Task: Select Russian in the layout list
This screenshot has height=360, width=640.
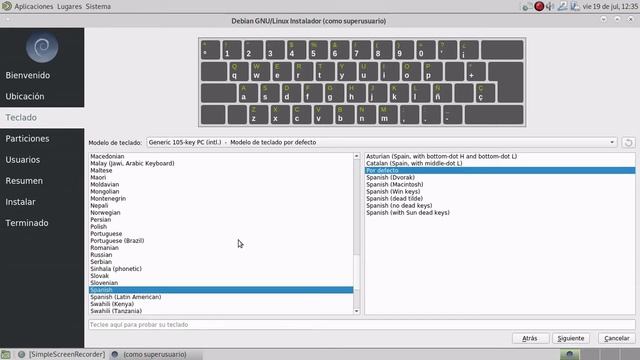Action: (221, 255)
